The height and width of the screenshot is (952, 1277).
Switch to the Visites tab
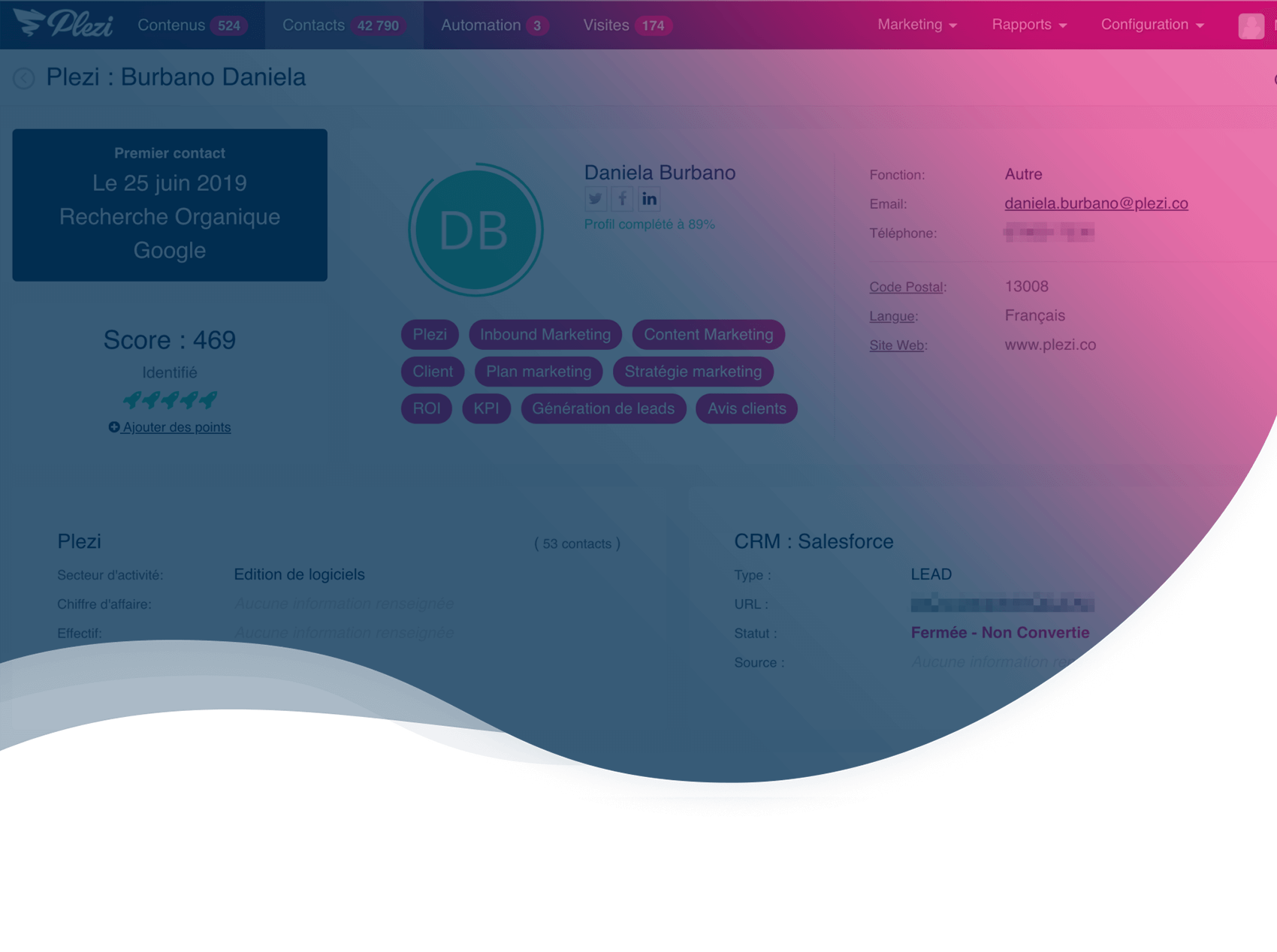pyautogui.click(x=627, y=25)
